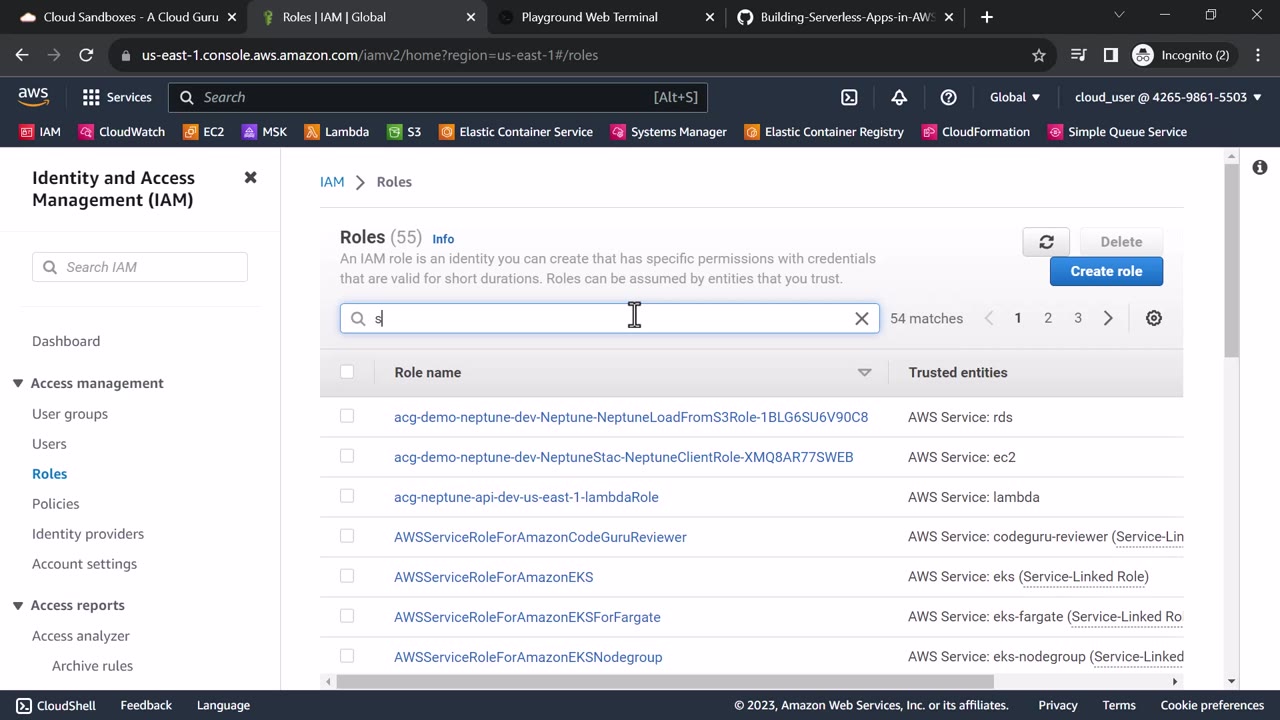Tick the AWSServiceRoleForAmazonEKS checkbox
The width and height of the screenshot is (1280, 720).
[347, 576]
